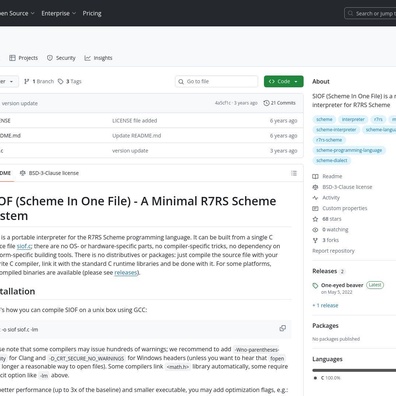
Task: Focus the Go to file search box
Action: pyautogui.click(x=216, y=81)
